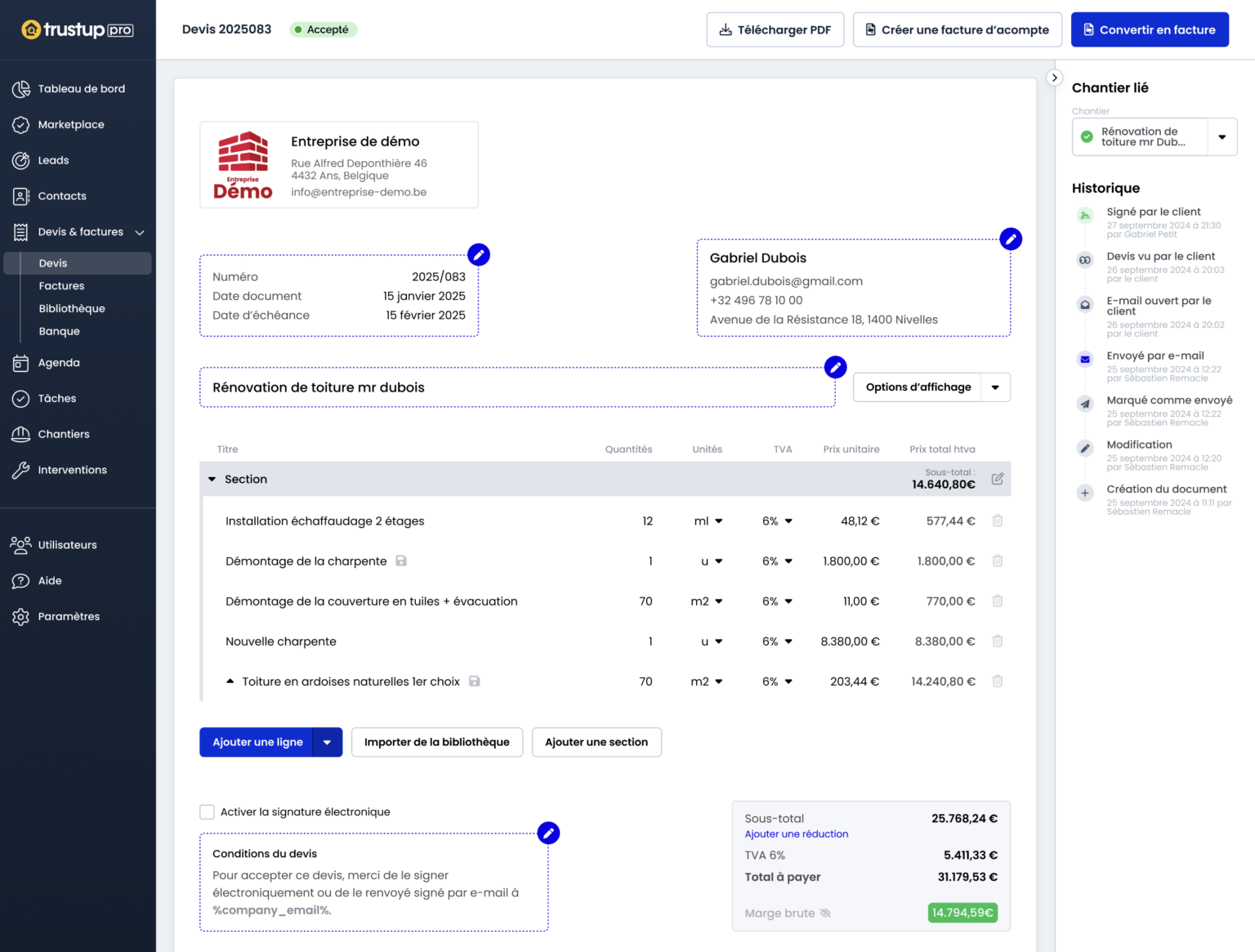Click the pencil icon on client details box
Image resolution: width=1255 pixels, height=952 pixels.
pos(1011,239)
